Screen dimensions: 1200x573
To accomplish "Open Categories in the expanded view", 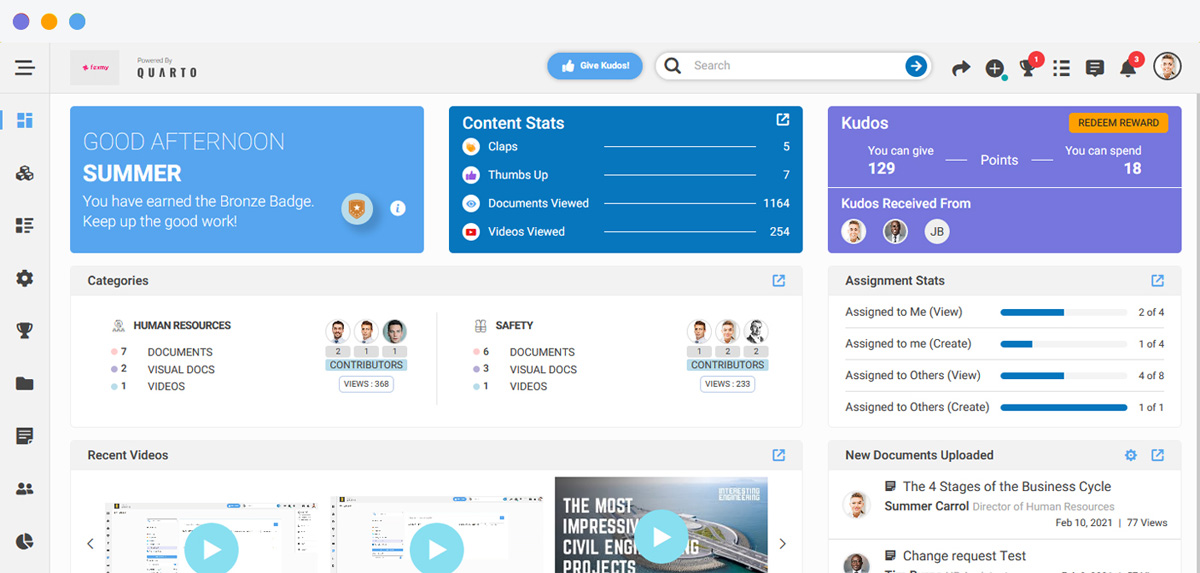I will 779,281.
